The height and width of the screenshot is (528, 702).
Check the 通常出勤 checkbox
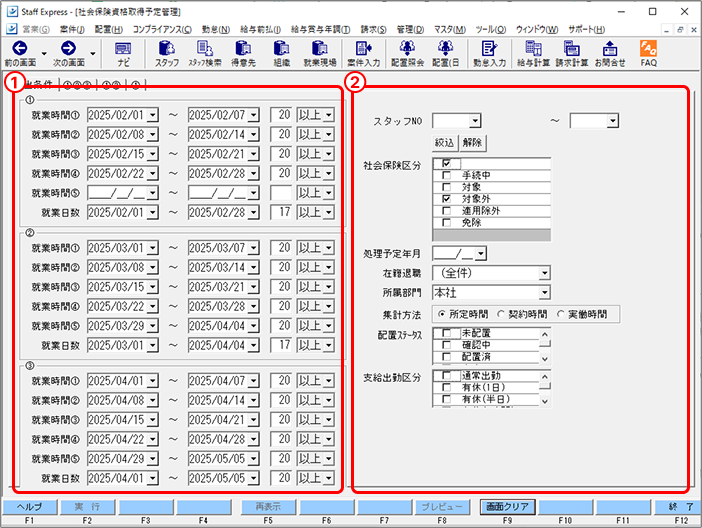tap(446, 375)
